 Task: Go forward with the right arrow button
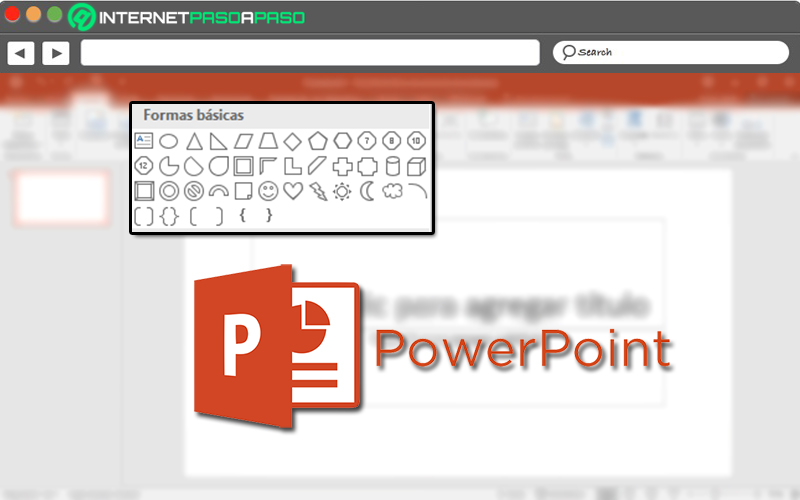click(x=56, y=53)
